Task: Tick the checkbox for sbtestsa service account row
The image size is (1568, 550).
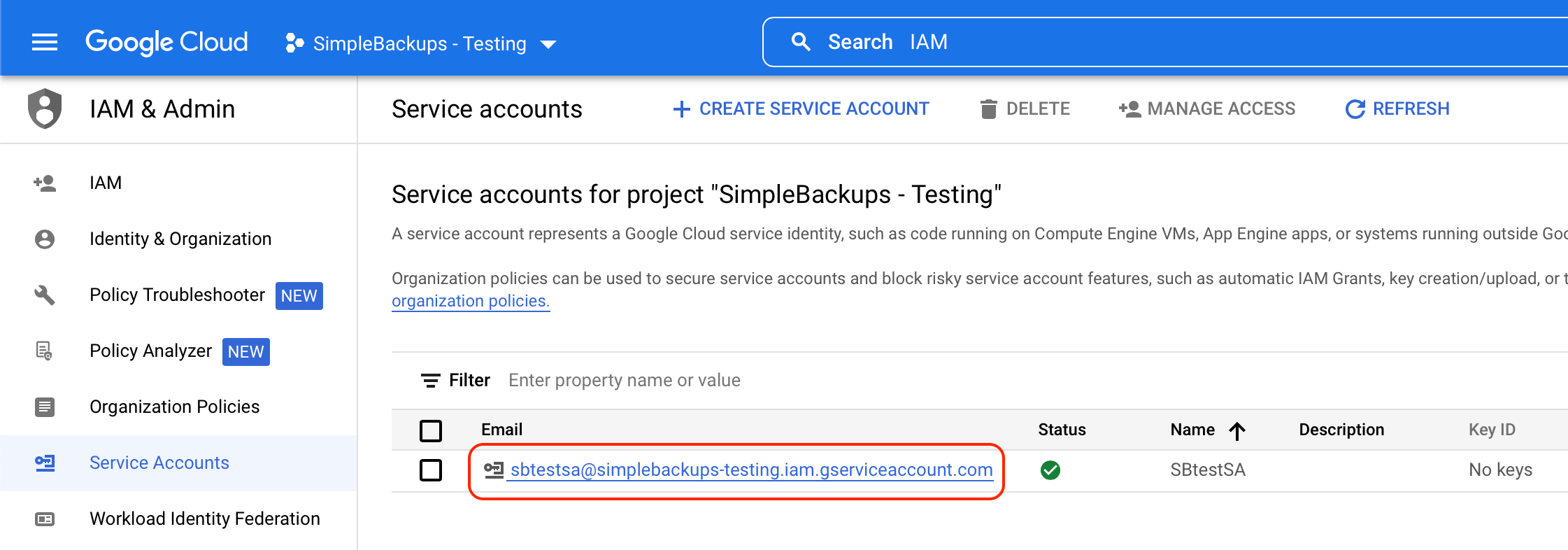Action: pyautogui.click(x=431, y=470)
